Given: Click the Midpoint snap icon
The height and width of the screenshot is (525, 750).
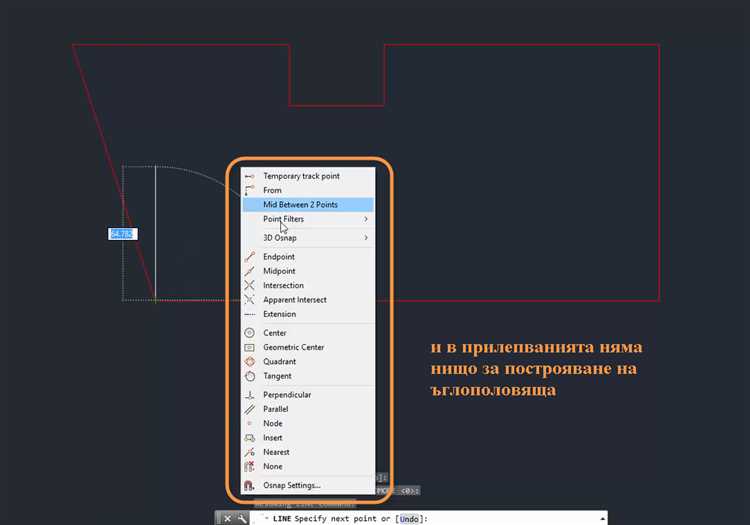Looking at the screenshot, I should click(x=249, y=271).
